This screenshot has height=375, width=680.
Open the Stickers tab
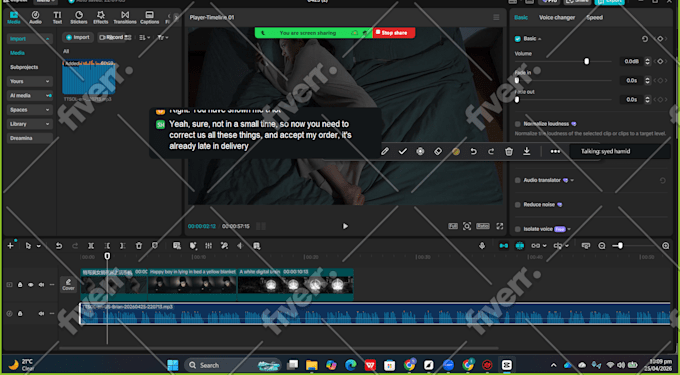(x=78, y=17)
